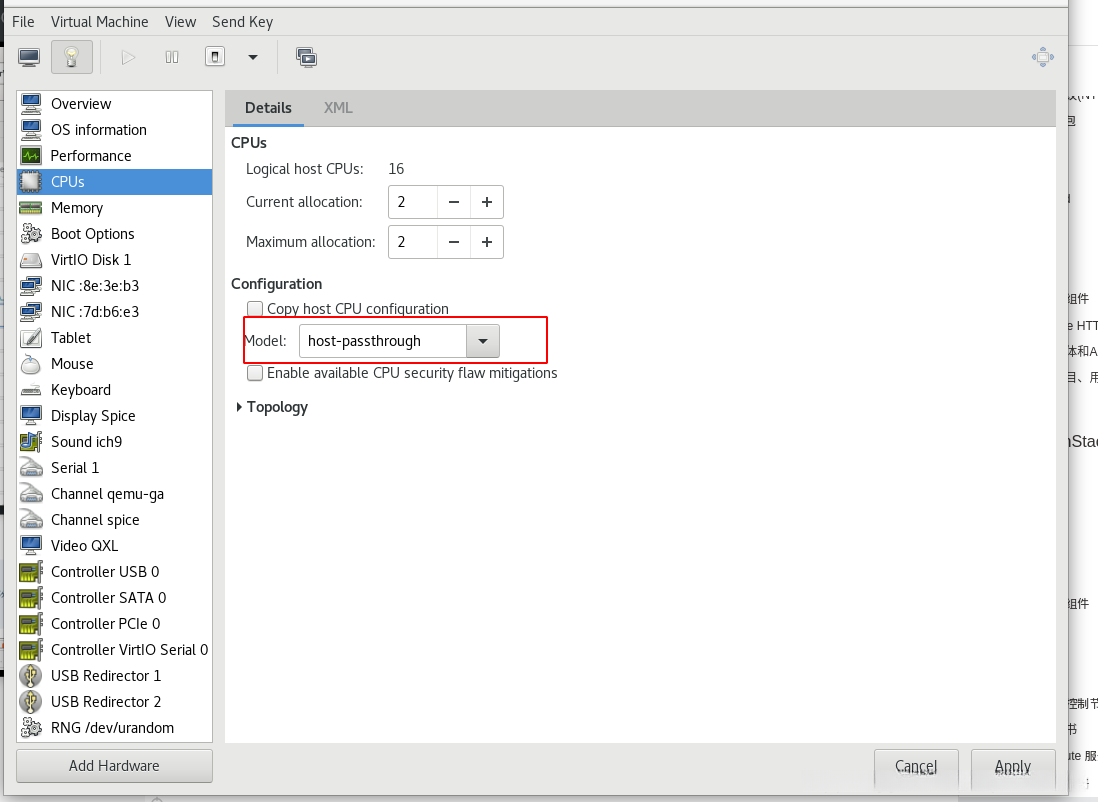The image size is (1098, 802).
Task: Select NIC :8e:3e:b3 entry
Action: (114, 286)
